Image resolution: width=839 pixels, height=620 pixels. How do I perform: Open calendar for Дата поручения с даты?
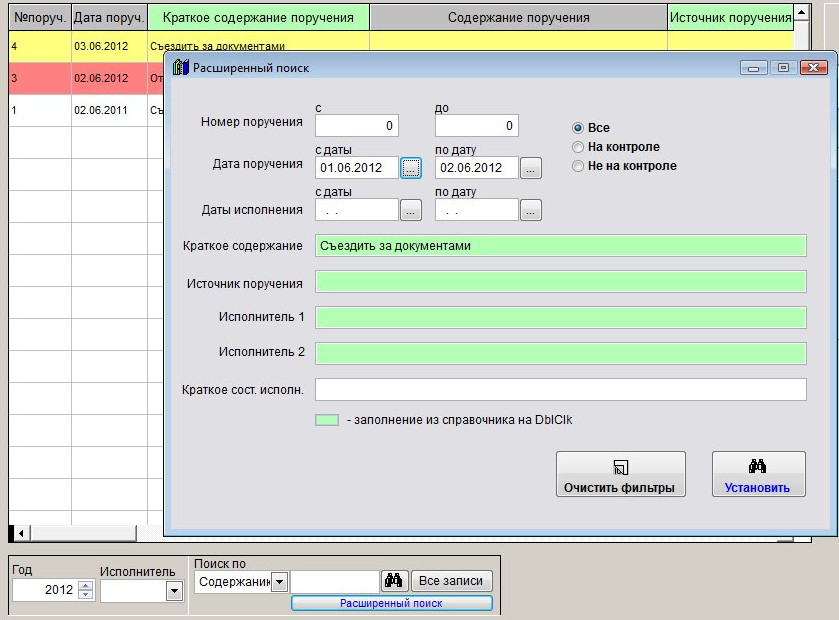[411, 168]
